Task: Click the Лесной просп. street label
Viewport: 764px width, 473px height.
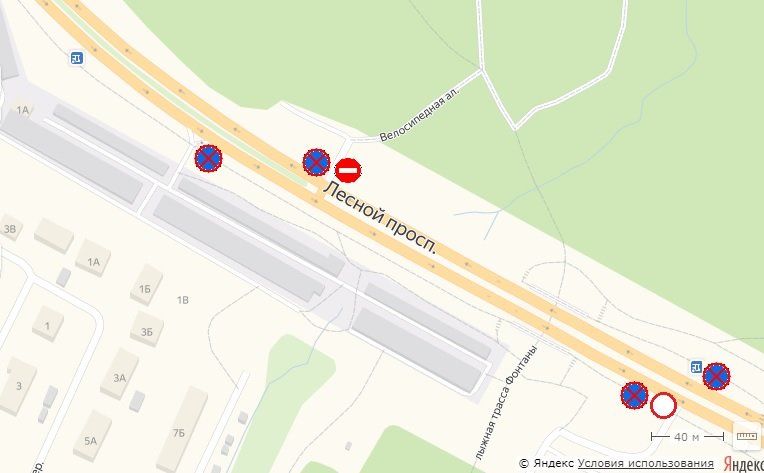Action: [380, 217]
